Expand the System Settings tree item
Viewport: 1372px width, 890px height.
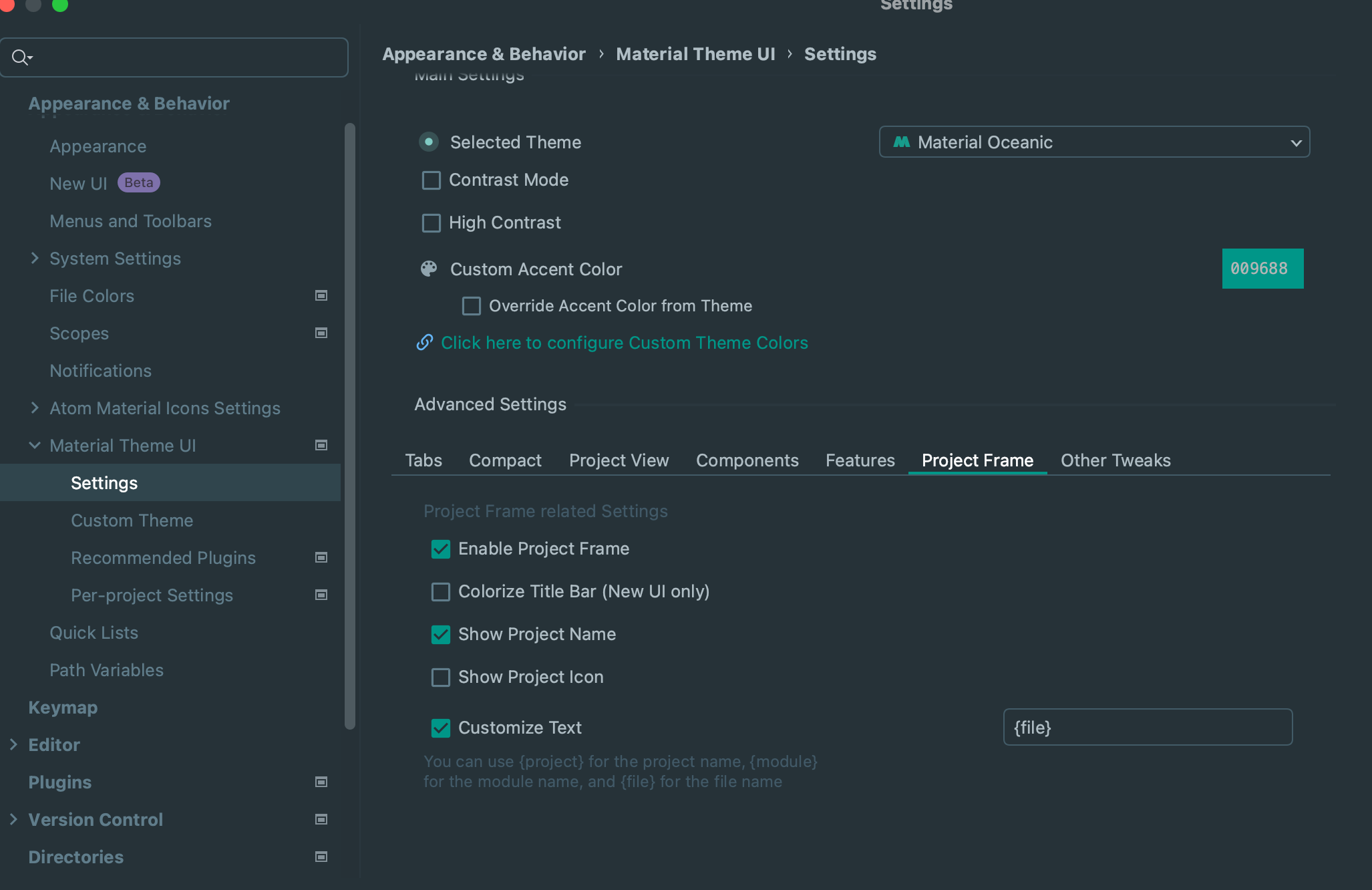pos(35,258)
